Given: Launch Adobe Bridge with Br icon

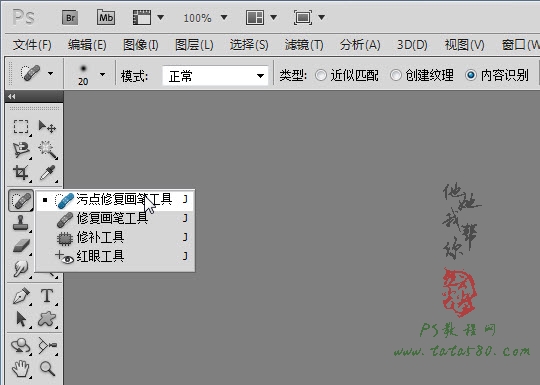Looking at the screenshot, I should pos(70,18).
